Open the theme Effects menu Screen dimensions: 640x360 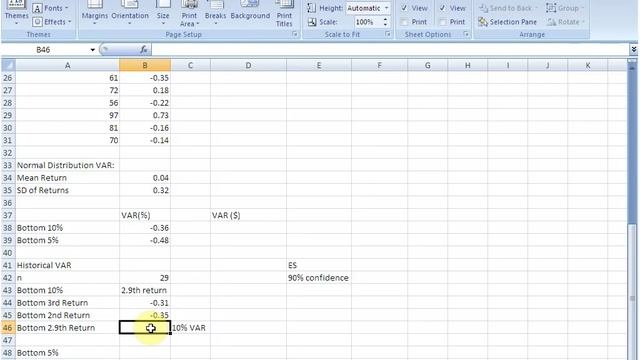(x=52, y=22)
